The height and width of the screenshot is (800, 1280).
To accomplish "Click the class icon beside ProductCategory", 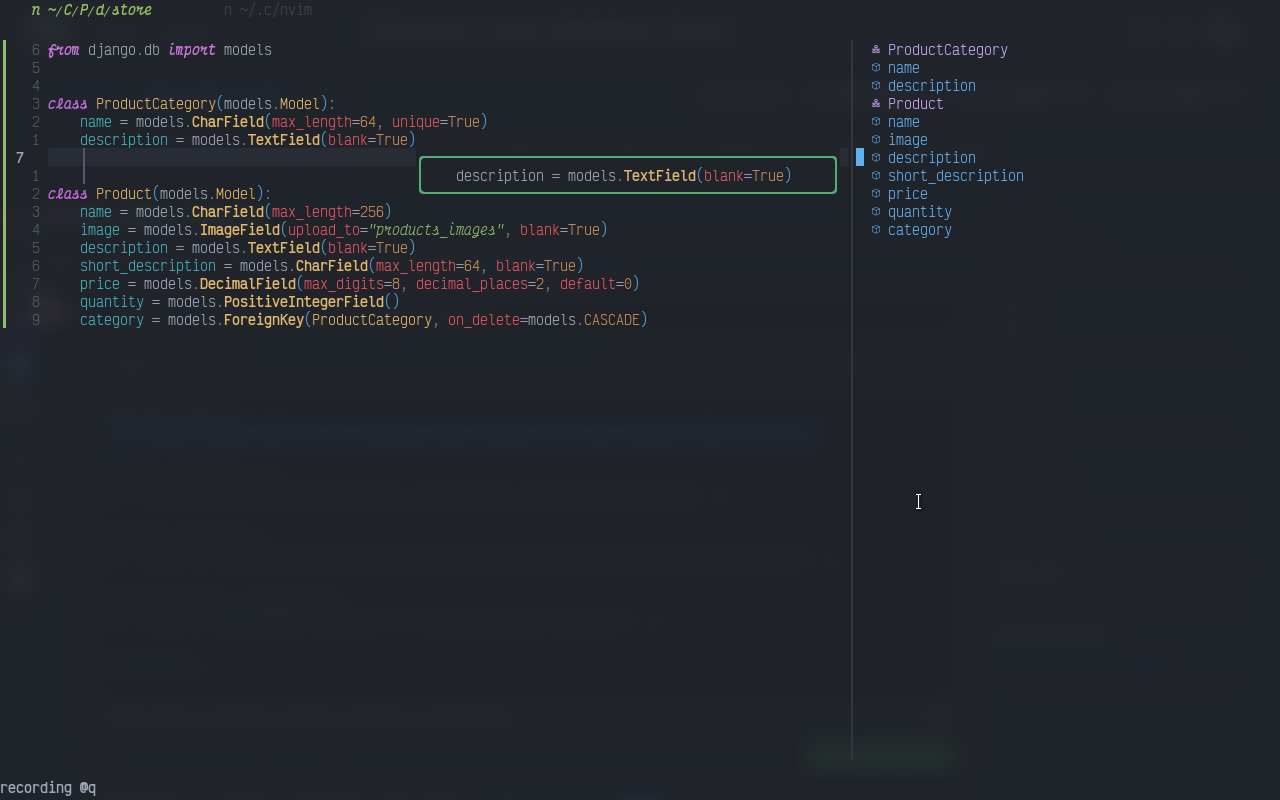I will [x=875, y=49].
